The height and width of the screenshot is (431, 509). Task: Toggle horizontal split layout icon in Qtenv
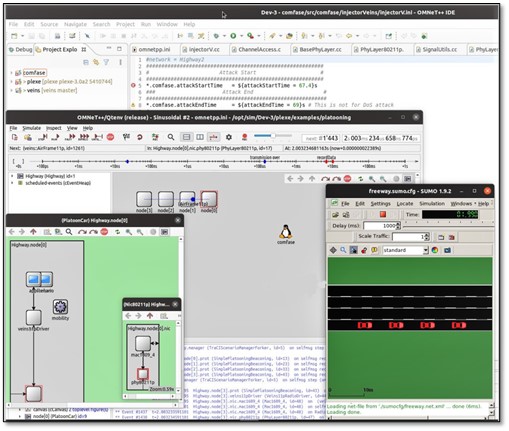(x=186, y=137)
